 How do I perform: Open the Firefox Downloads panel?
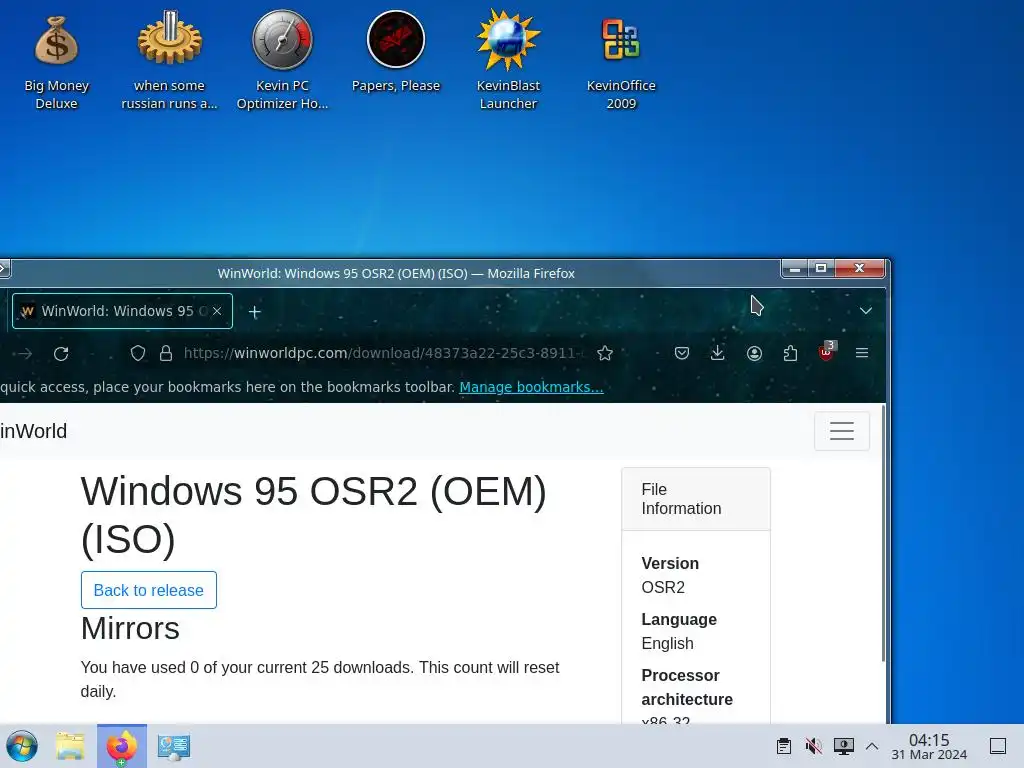coord(718,353)
